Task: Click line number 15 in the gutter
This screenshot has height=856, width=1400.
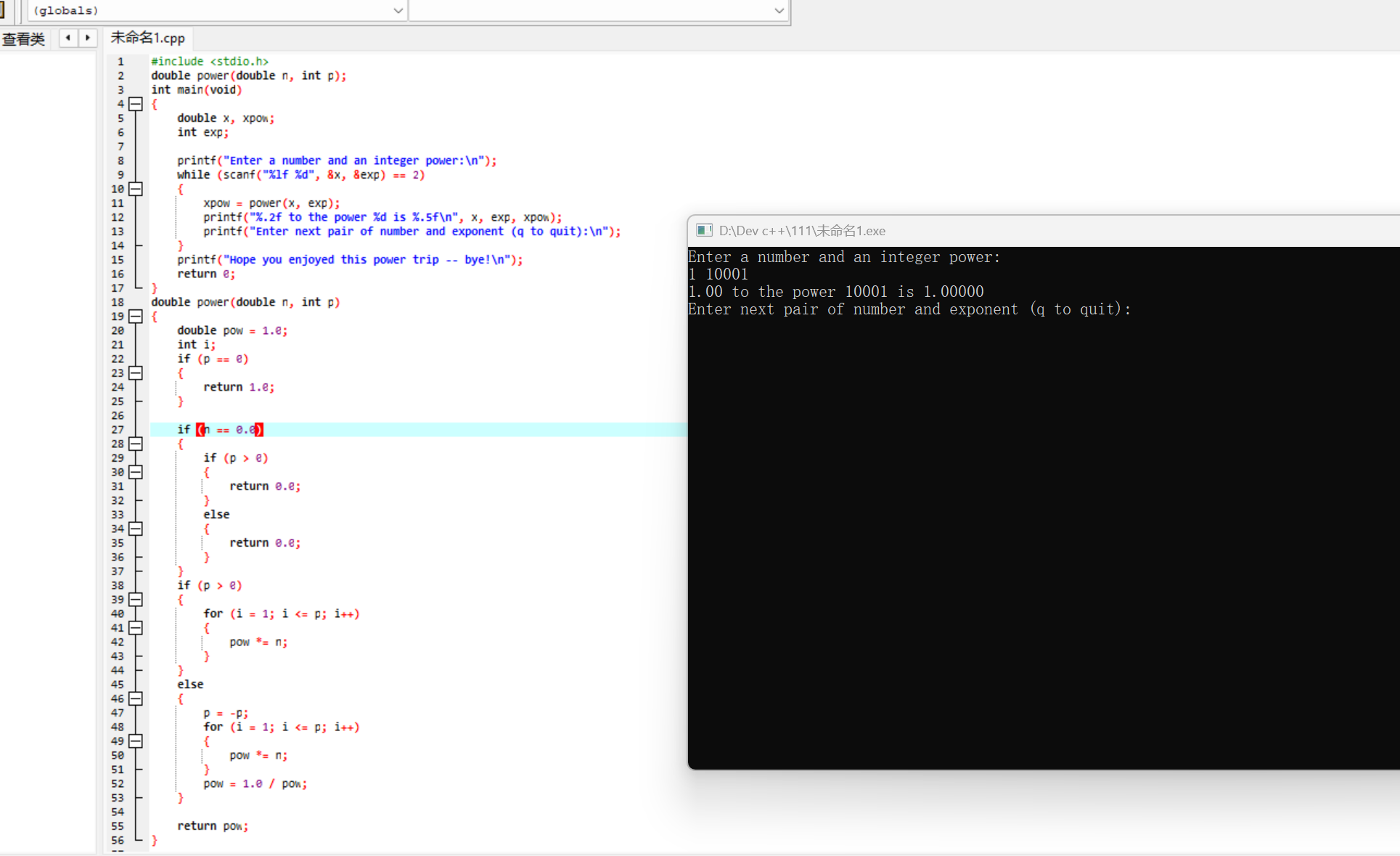Action: 118,260
